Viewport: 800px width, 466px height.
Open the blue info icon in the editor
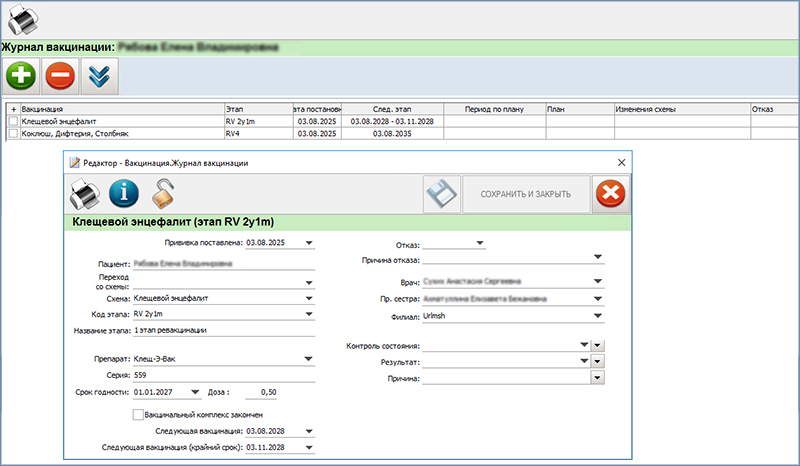click(123, 194)
